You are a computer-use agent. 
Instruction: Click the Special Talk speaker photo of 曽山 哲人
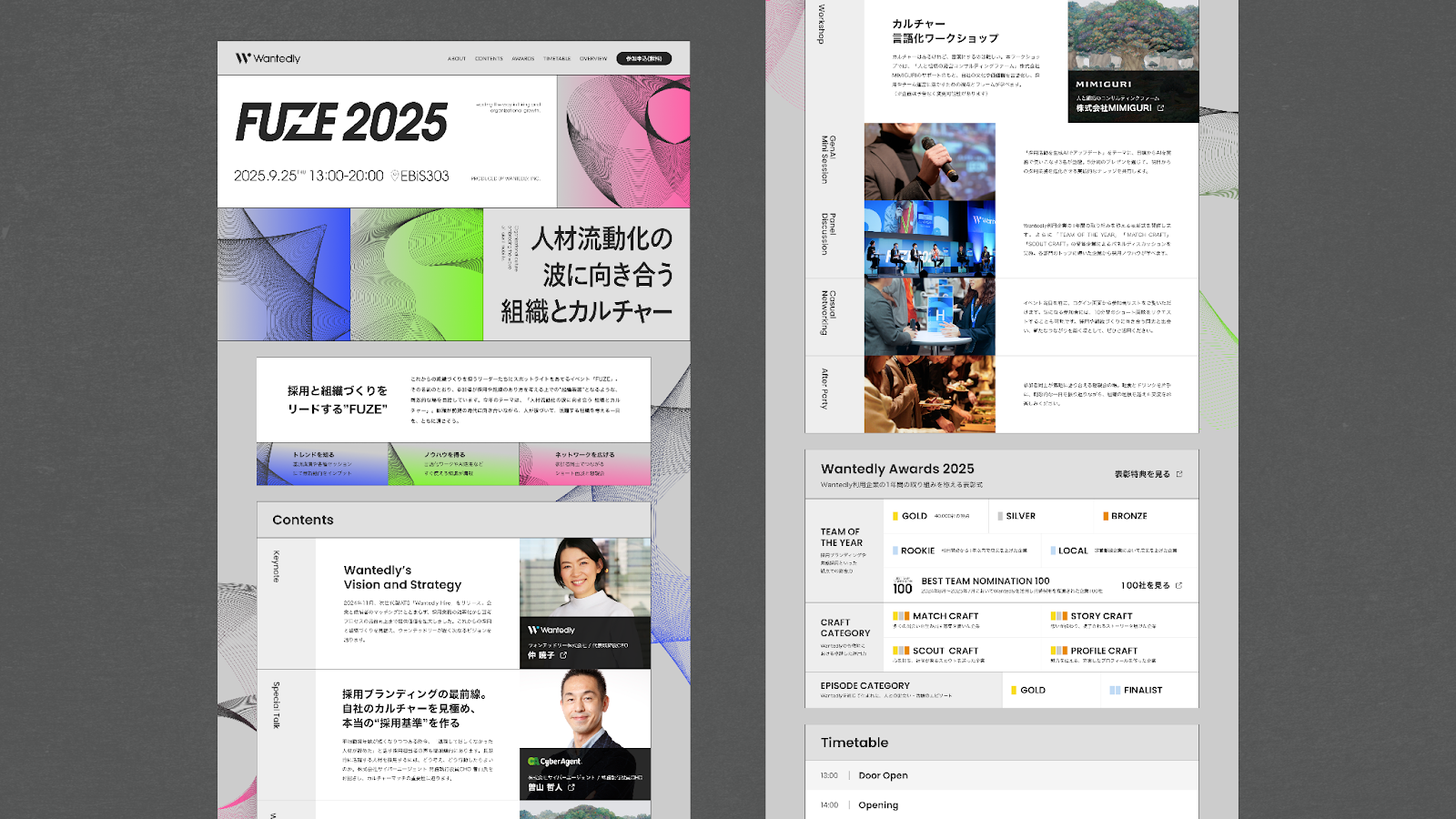point(585,709)
